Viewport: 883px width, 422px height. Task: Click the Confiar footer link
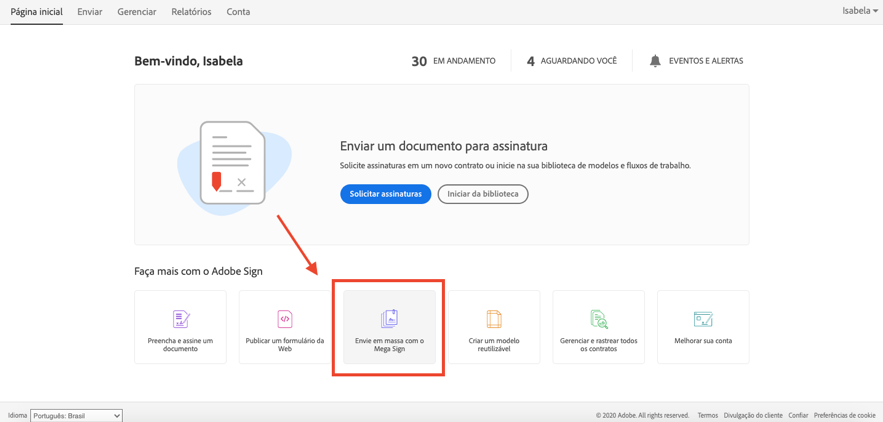pyautogui.click(x=799, y=415)
